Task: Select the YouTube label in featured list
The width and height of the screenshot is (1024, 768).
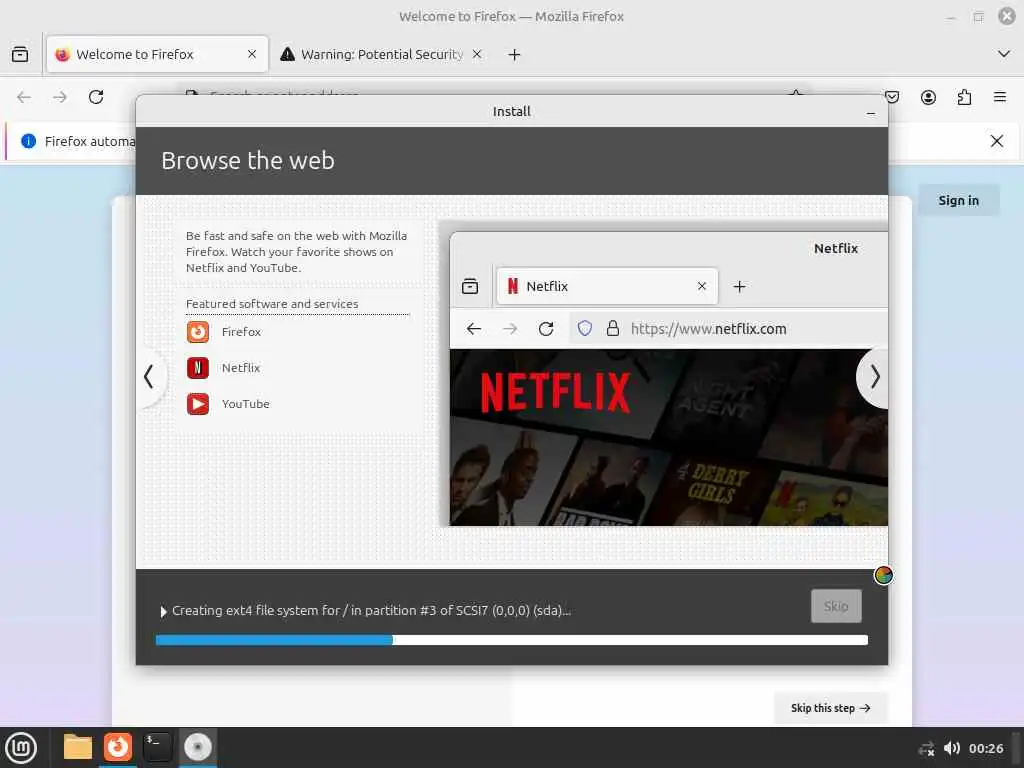Action: [246, 404]
